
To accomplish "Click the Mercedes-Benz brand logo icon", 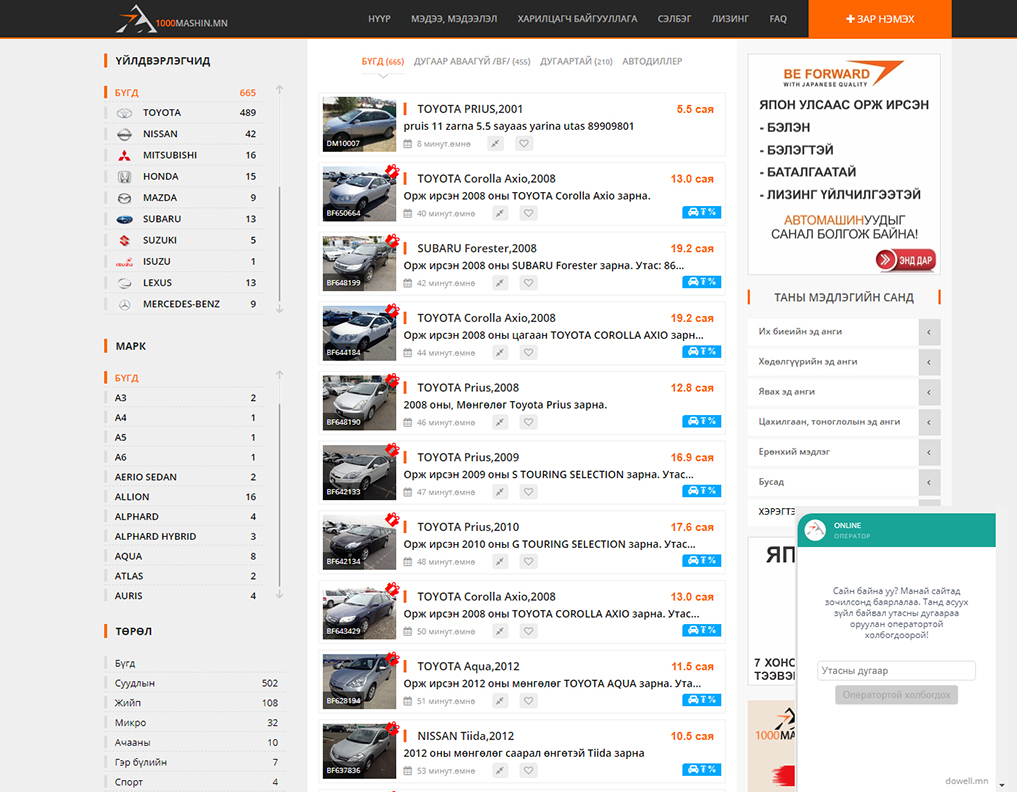I will (124, 304).
